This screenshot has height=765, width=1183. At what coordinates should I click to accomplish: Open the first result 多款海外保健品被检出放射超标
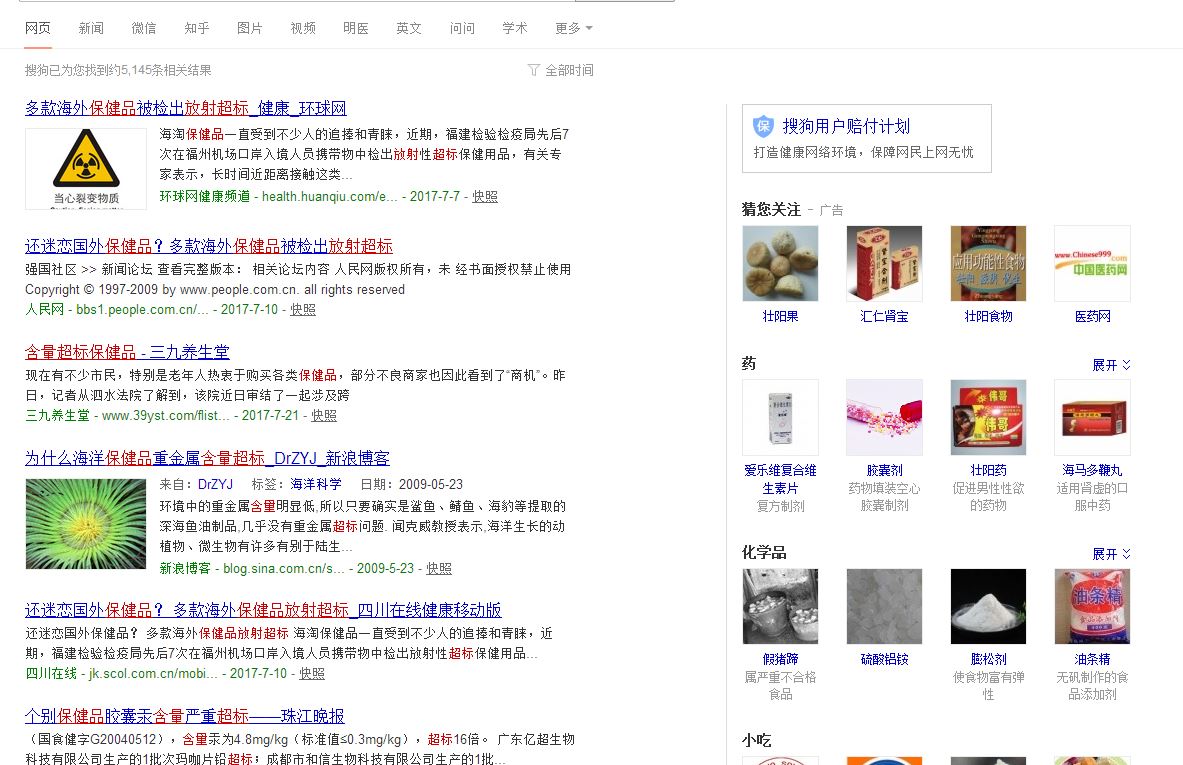185,109
